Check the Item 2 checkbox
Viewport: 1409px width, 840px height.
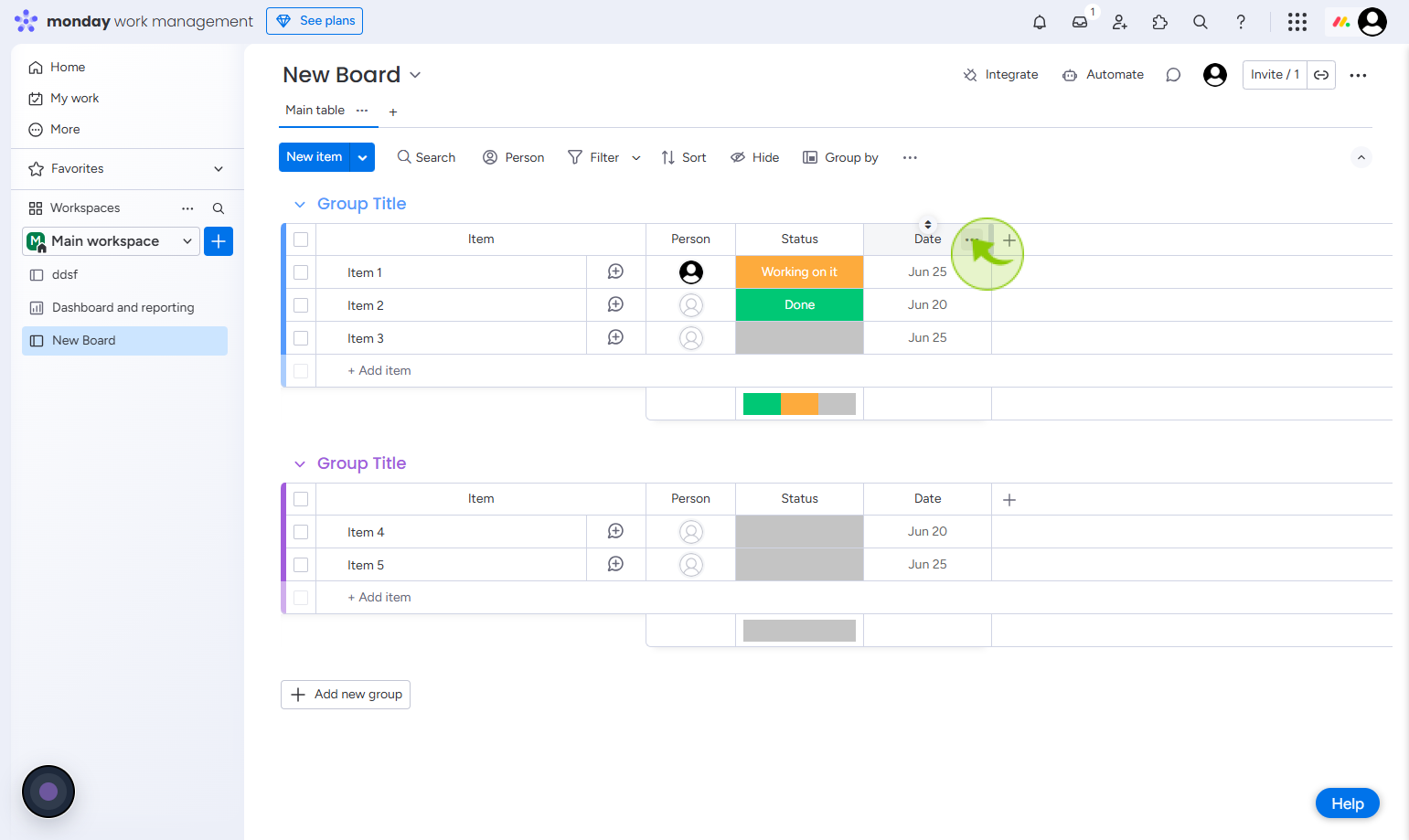301,305
